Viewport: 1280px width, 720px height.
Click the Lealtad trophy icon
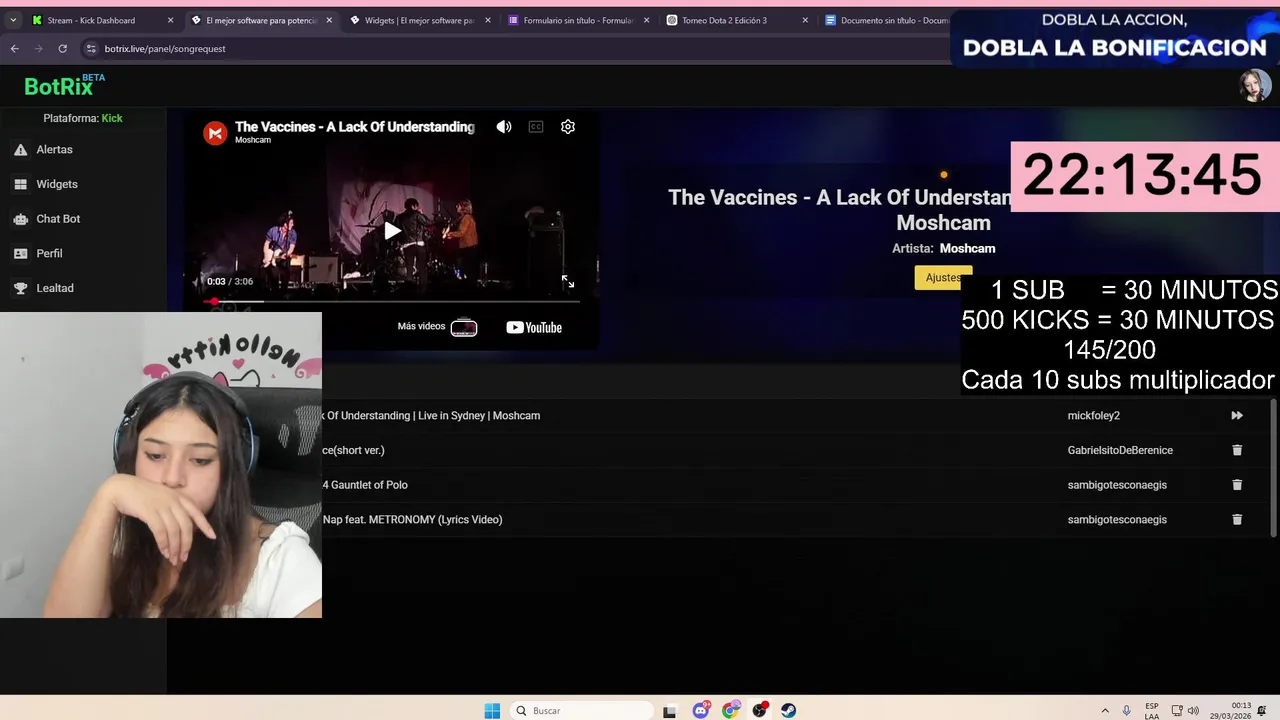[x=20, y=288]
